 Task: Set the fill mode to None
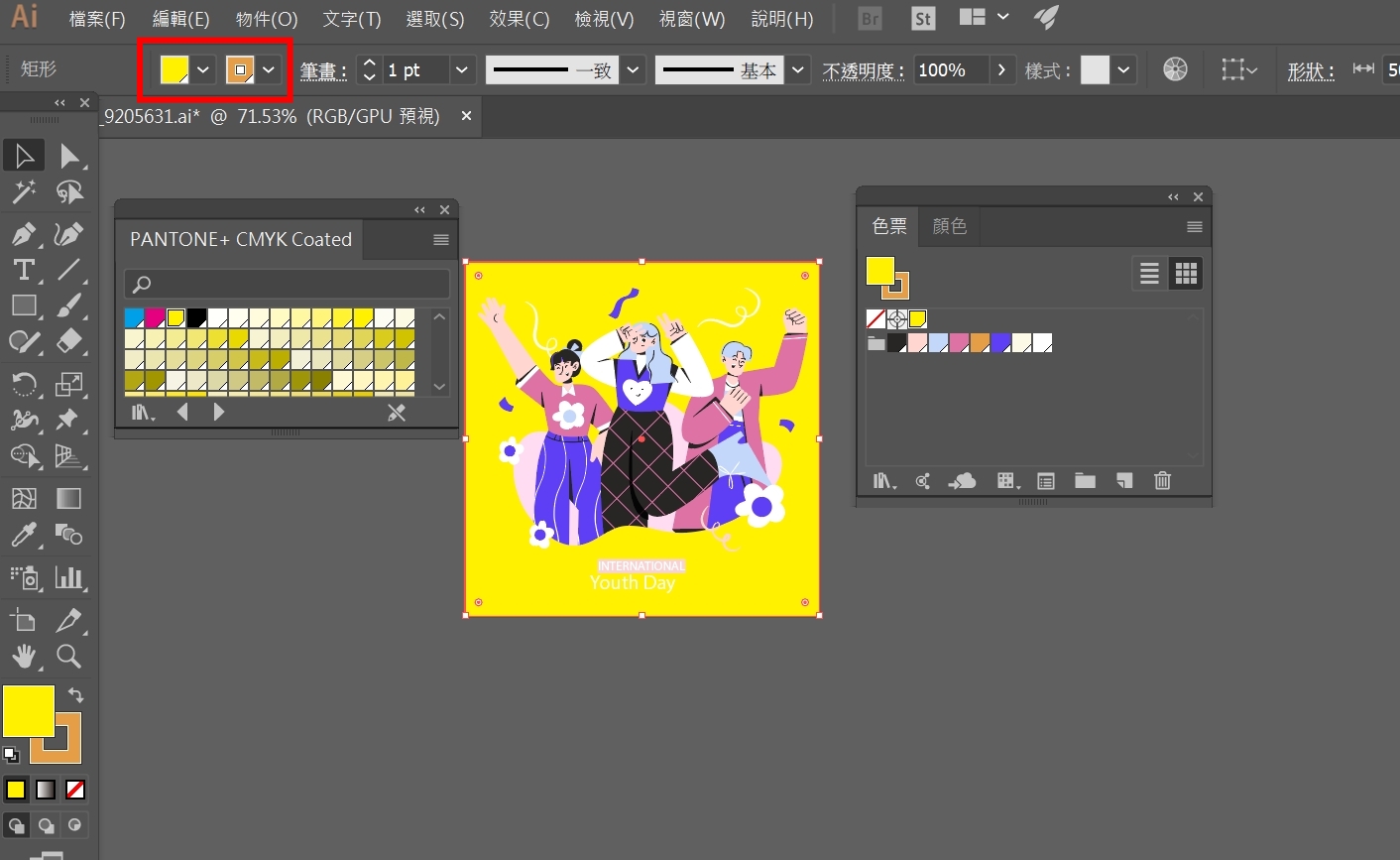click(x=75, y=790)
